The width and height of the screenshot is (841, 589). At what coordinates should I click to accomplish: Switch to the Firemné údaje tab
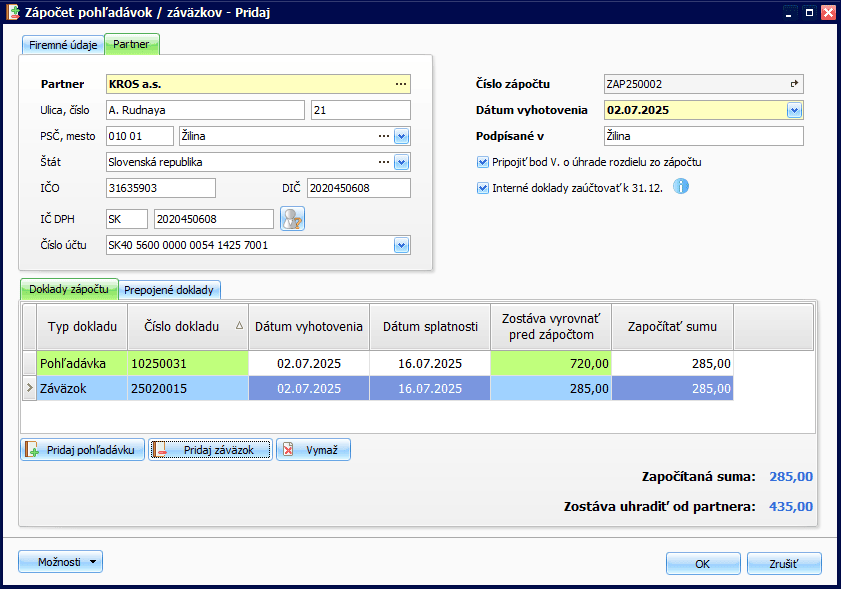(x=62, y=45)
